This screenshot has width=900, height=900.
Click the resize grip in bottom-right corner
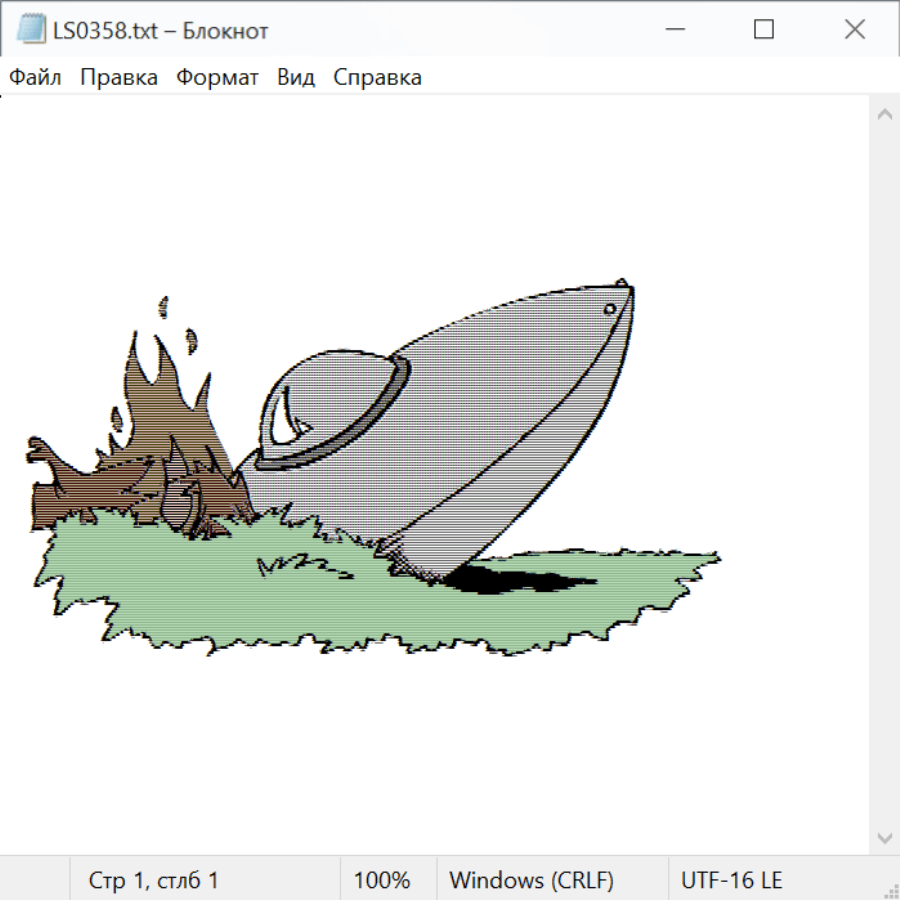890,890
